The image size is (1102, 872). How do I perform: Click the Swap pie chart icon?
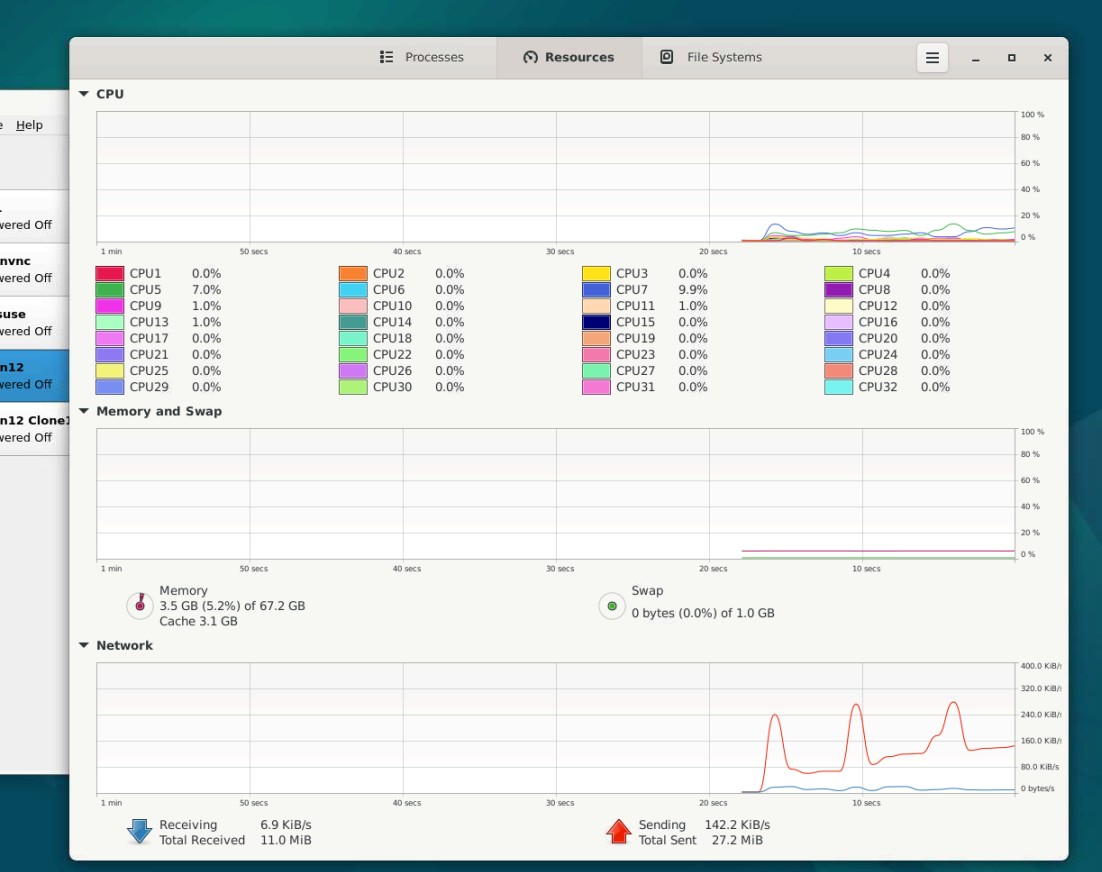(x=612, y=605)
